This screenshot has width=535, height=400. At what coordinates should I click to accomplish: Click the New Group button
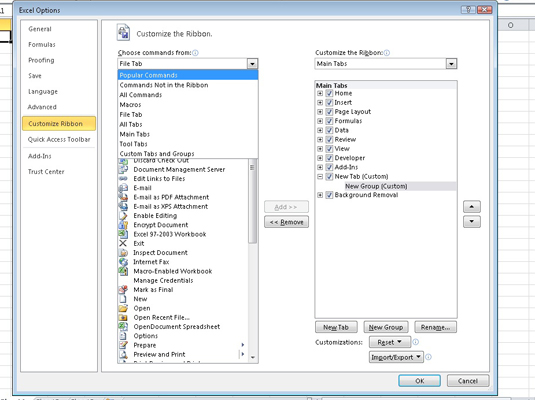point(386,327)
